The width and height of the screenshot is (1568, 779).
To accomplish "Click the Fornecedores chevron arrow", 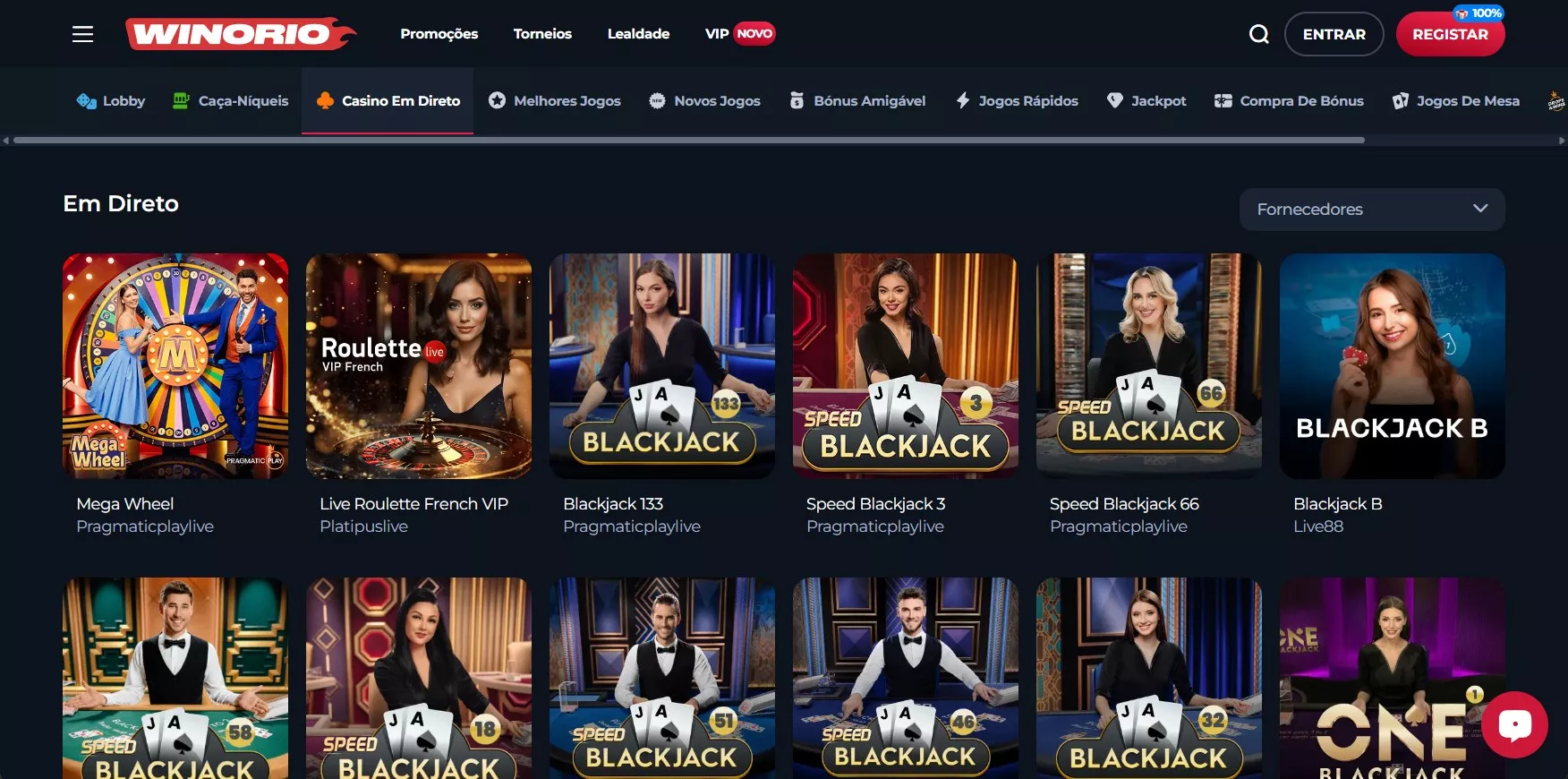I will [1480, 208].
